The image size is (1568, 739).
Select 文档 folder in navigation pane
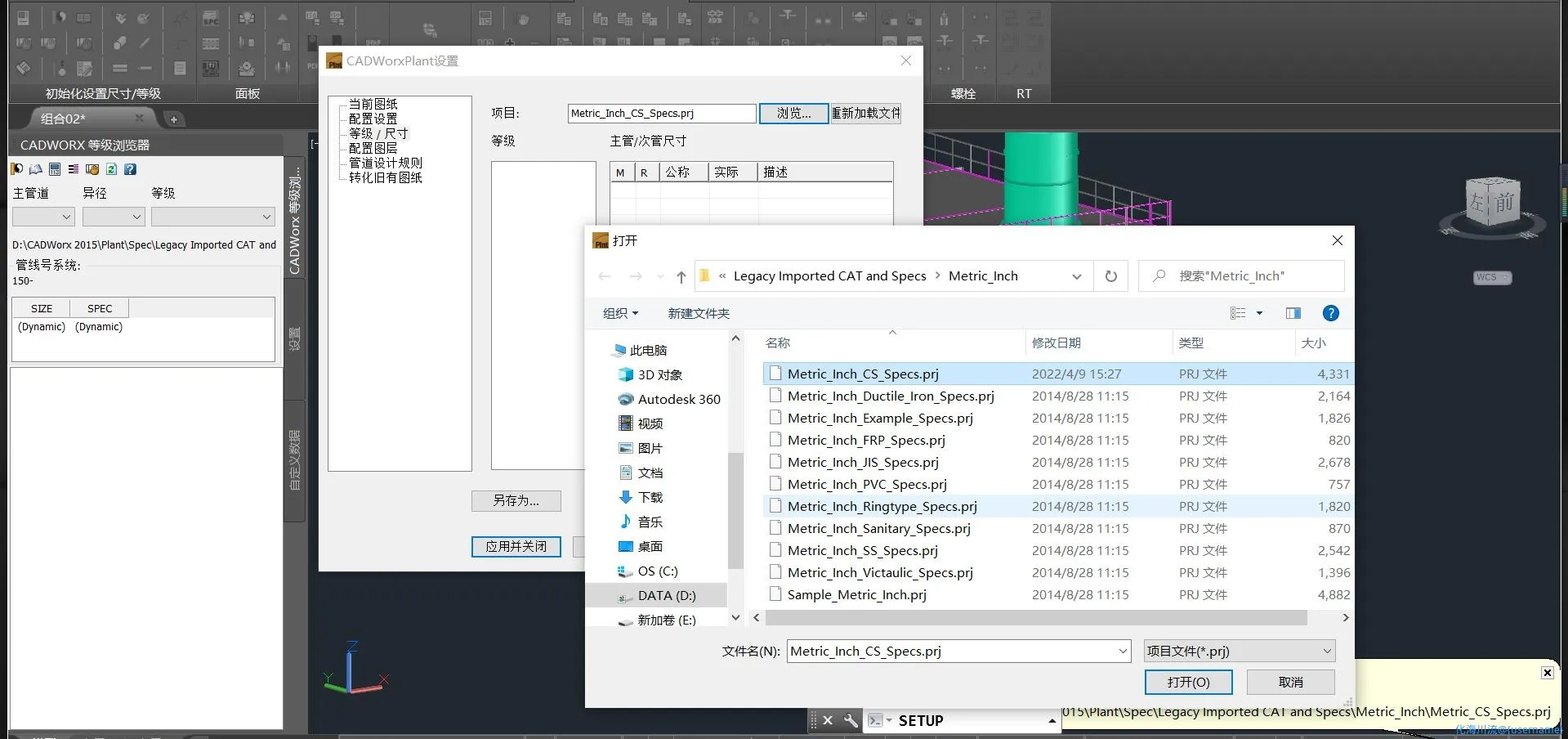641,473
